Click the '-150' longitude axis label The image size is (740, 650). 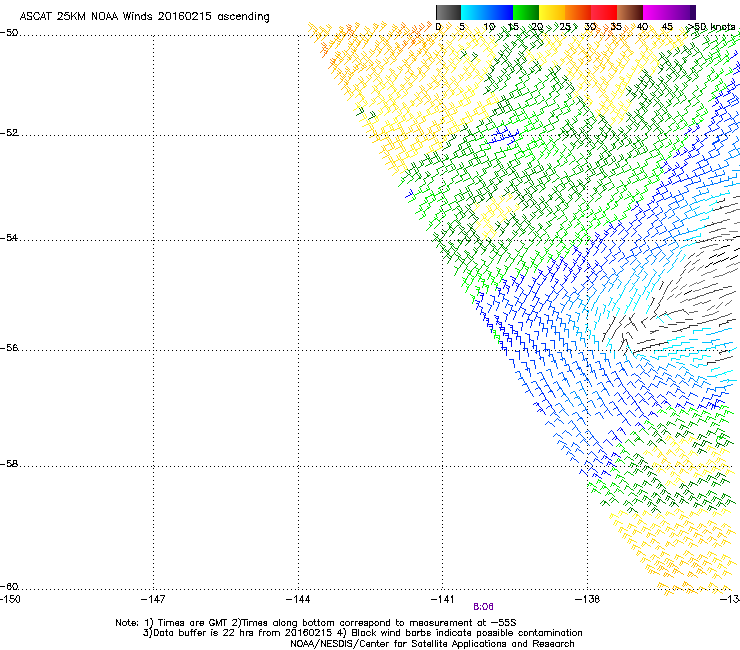coord(10,599)
